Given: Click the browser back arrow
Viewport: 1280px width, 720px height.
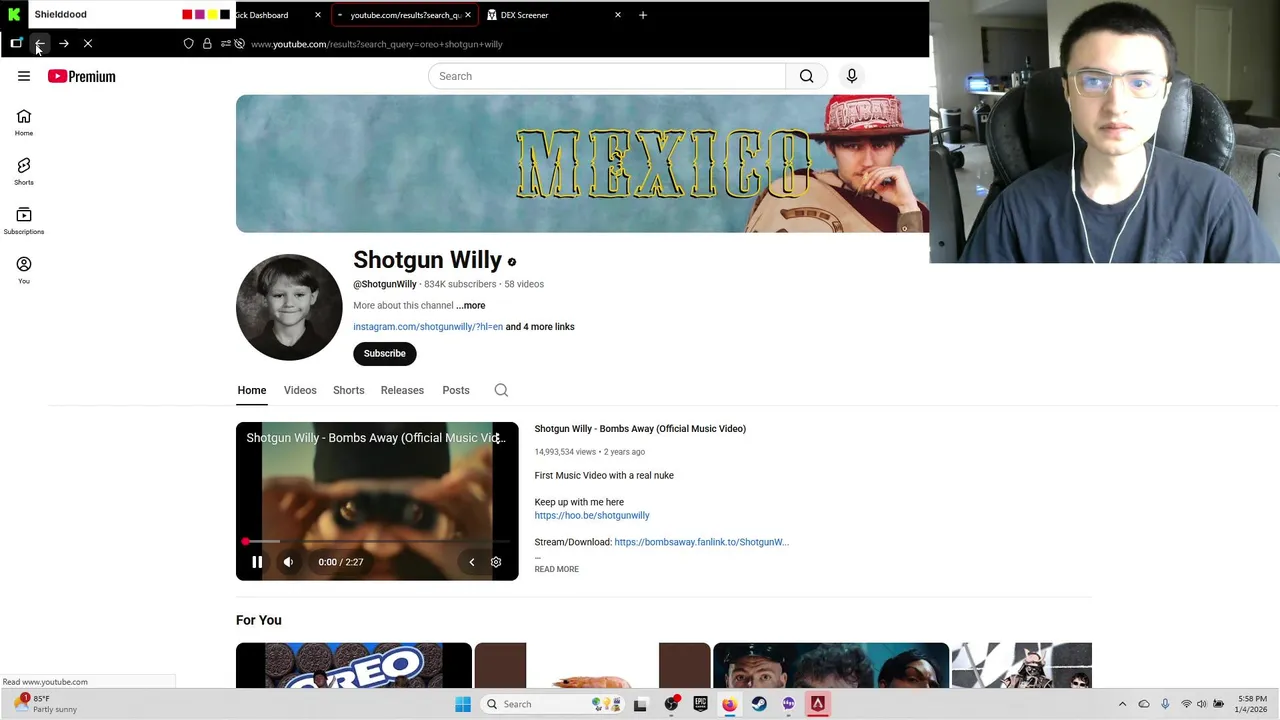Looking at the screenshot, I should [40, 44].
